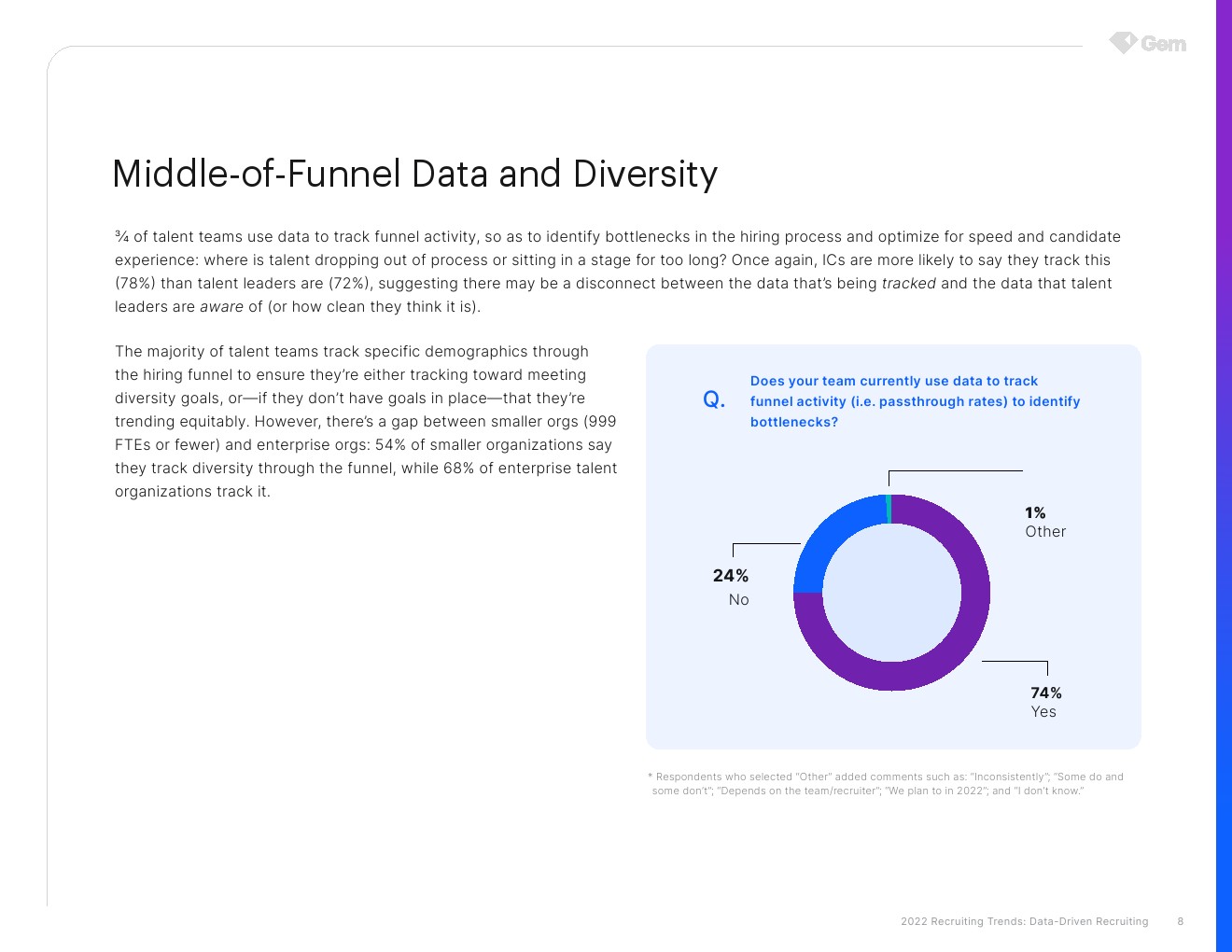Click the italic word tracked
Screen dimensions: 1232x952
pyautogui.click(x=908, y=284)
